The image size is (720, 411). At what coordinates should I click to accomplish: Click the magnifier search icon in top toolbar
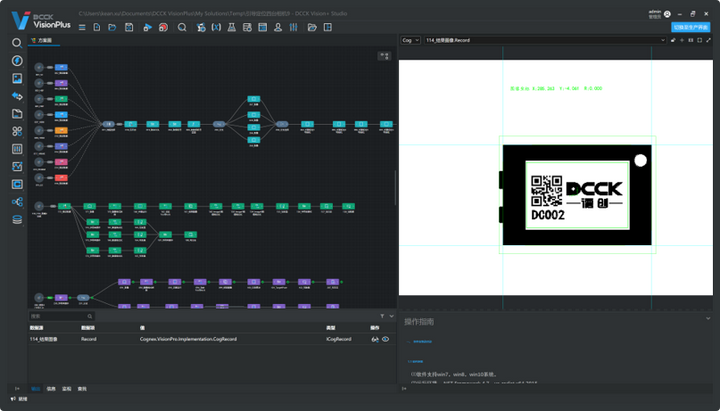click(181, 27)
